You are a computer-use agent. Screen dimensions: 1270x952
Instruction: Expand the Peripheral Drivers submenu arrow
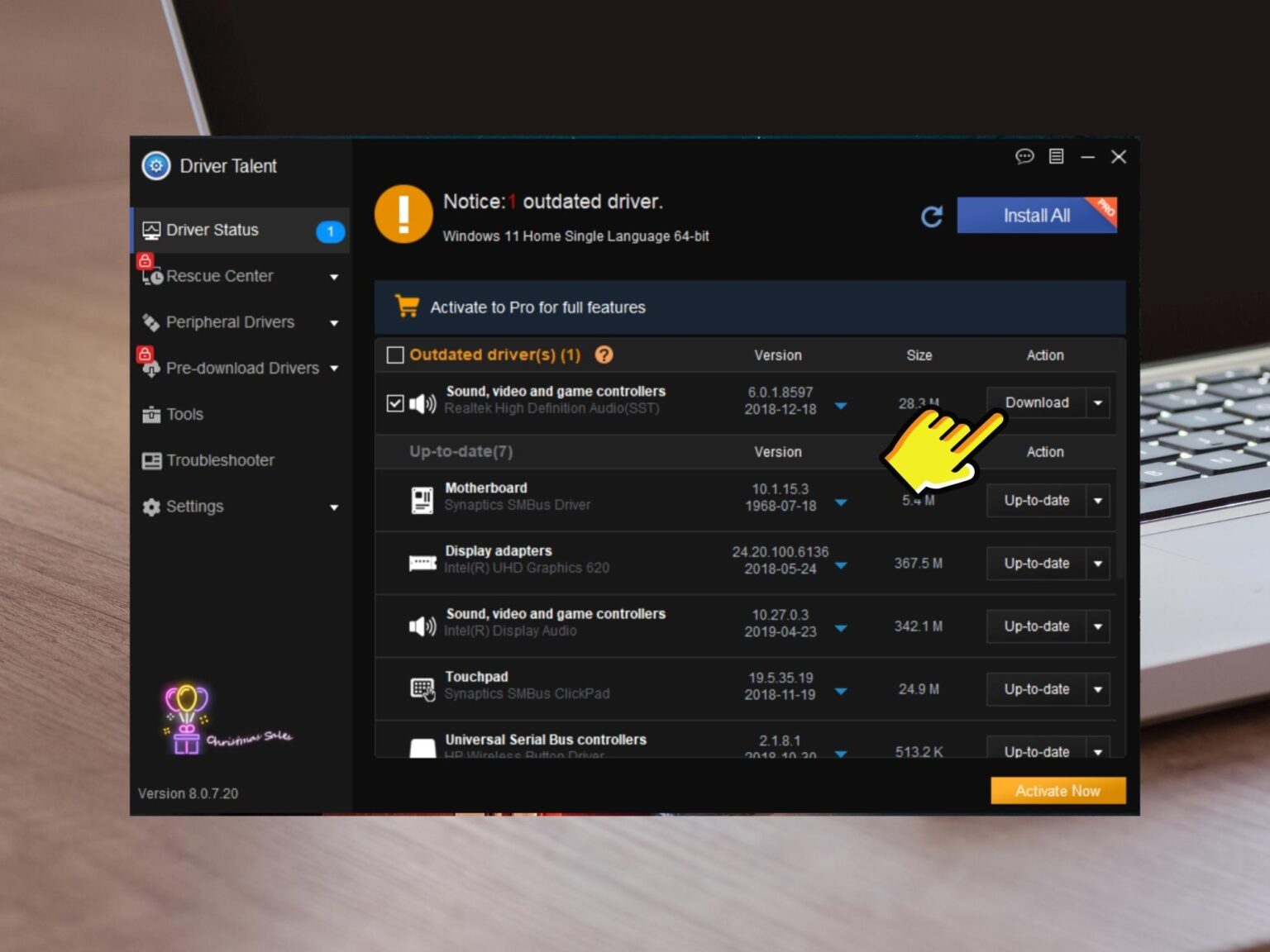(x=334, y=323)
